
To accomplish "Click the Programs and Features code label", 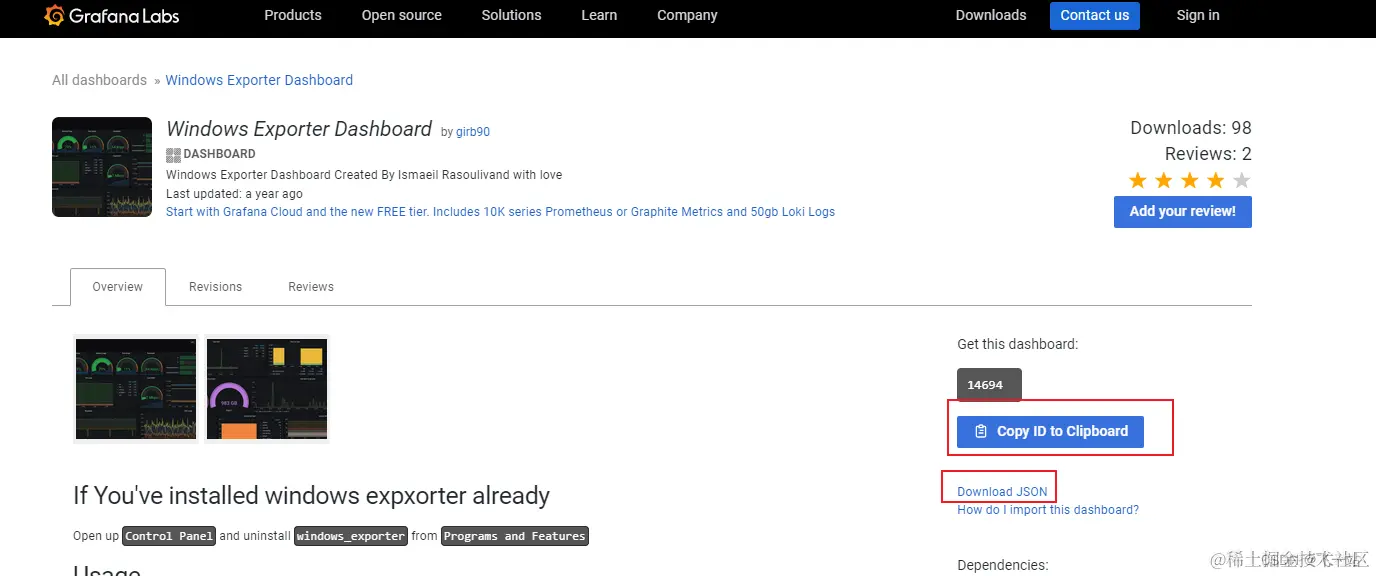I will pos(515,536).
